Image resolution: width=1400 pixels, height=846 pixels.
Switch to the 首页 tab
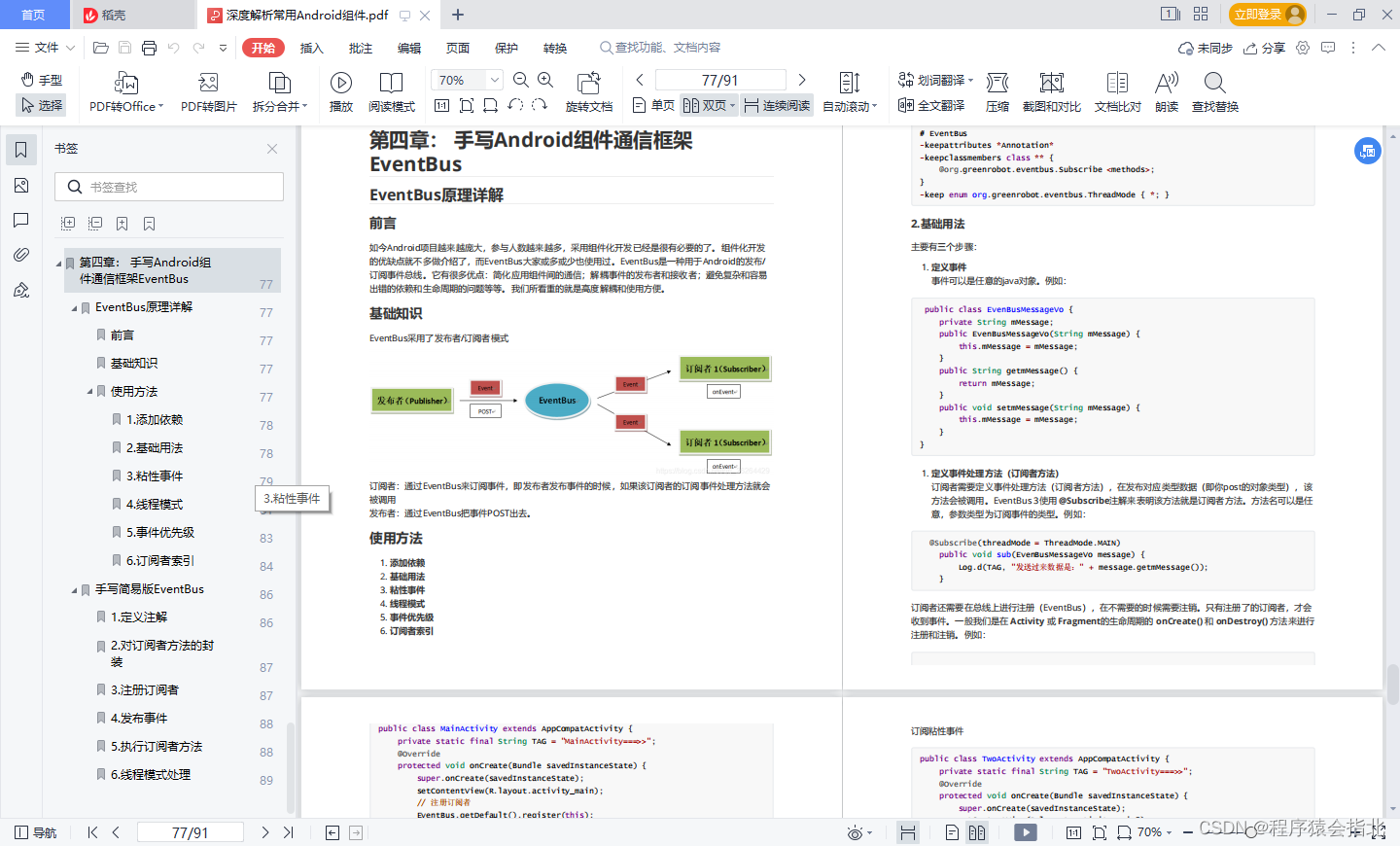point(34,15)
